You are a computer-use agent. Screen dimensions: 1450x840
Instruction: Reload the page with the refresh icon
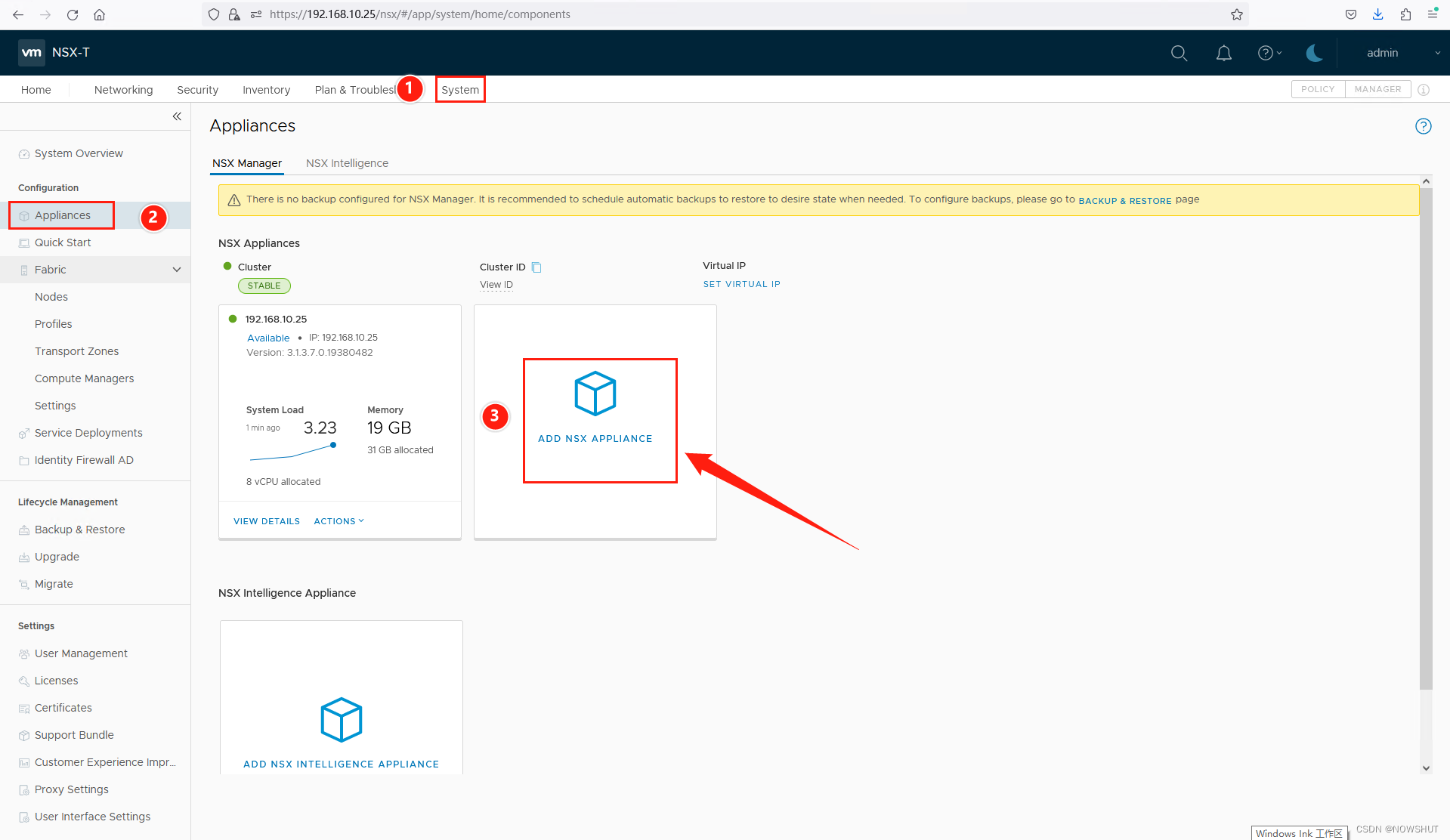point(73,14)
